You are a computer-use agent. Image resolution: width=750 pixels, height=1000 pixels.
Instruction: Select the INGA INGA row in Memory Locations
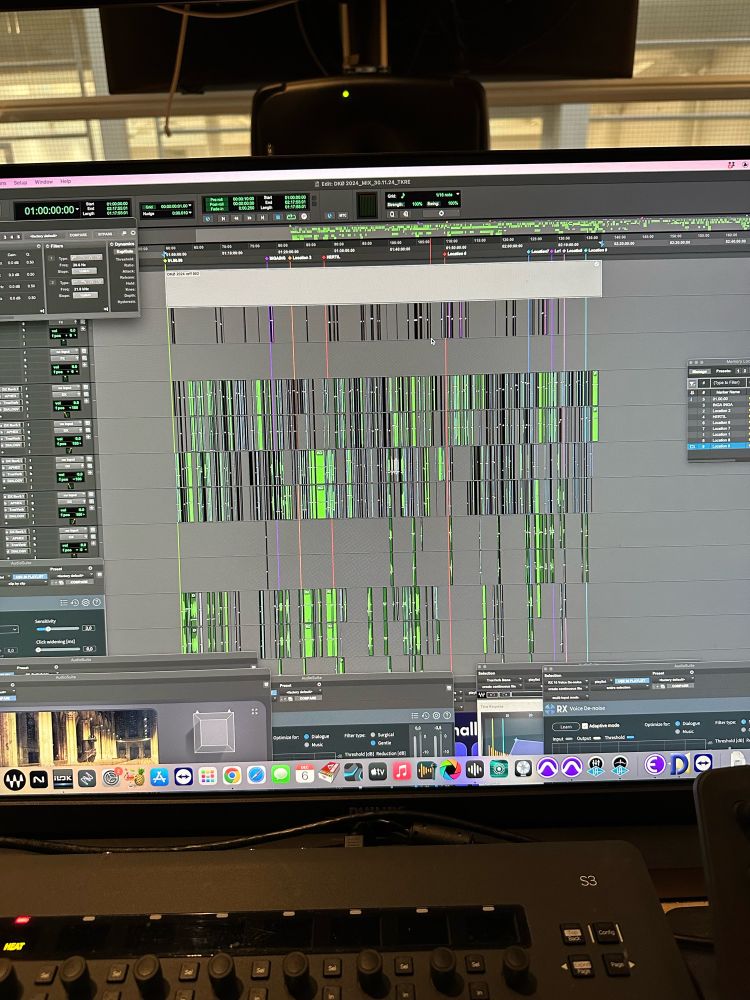719,404
